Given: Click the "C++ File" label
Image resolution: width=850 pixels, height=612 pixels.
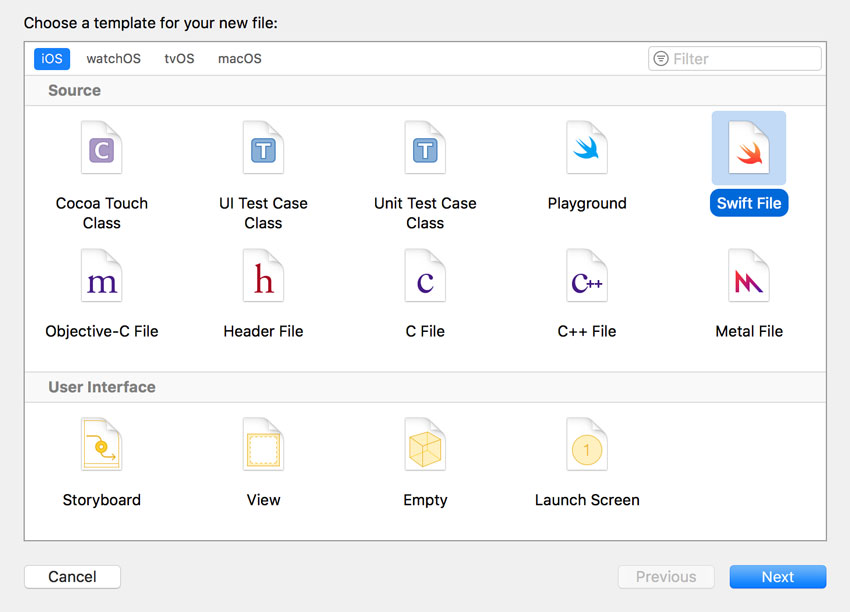Looking at the screenshot, I should (x=587, y=331).
